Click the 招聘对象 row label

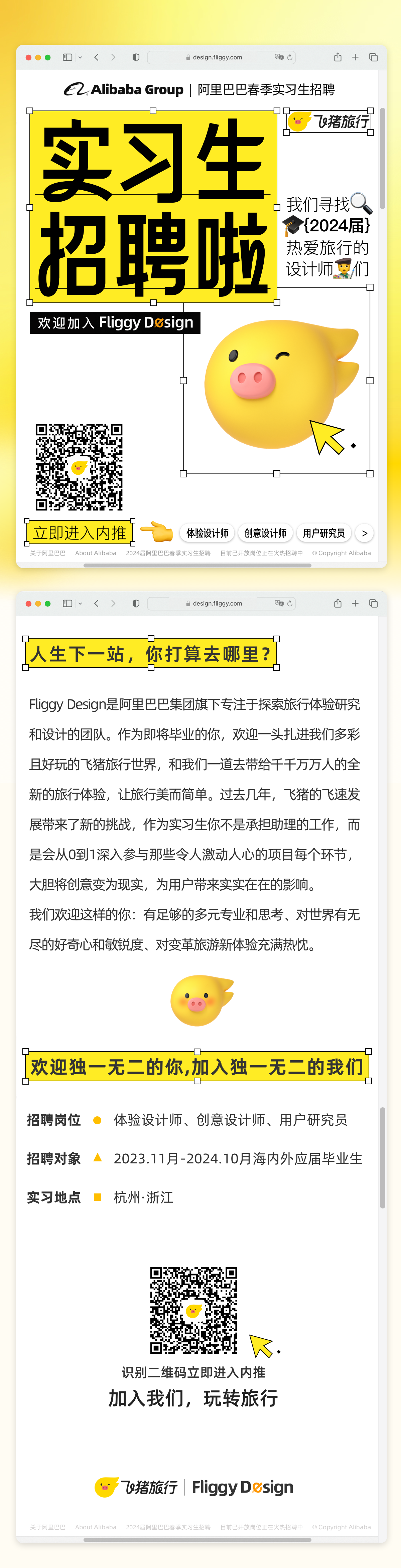tap(53, 1158)
